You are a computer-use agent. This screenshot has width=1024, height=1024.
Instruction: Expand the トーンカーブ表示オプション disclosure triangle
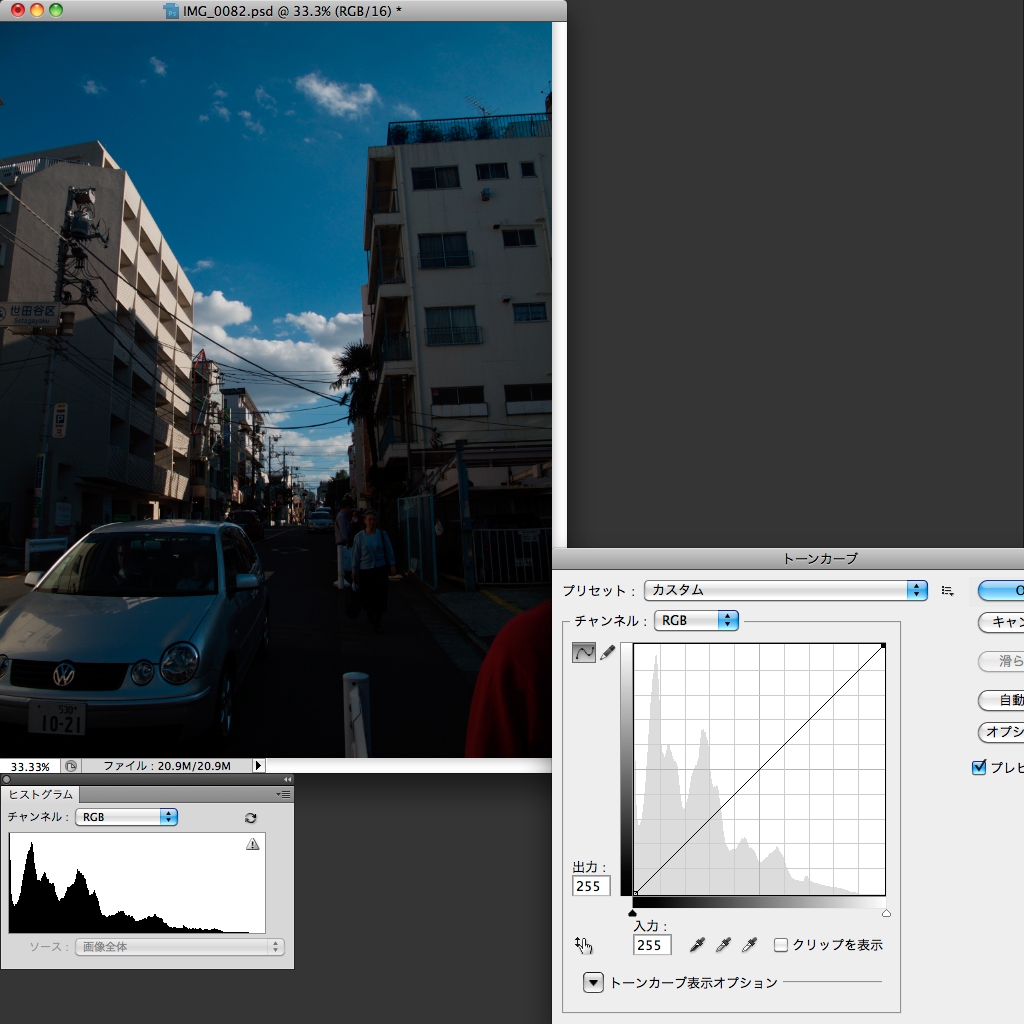(x=592, y=982)
